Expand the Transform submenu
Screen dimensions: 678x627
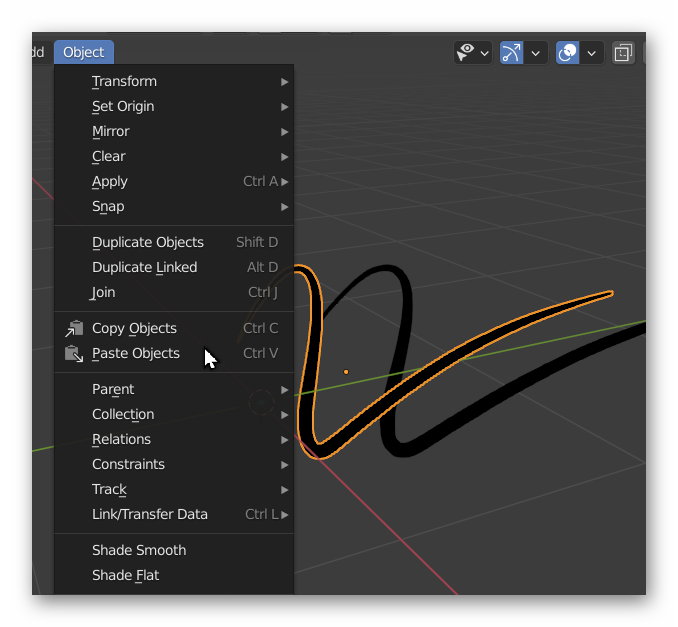174,81
